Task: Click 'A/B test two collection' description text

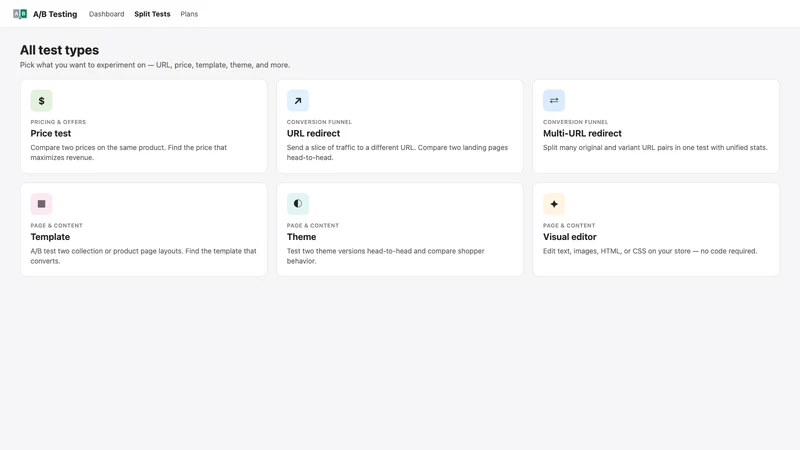Action: [x=143, y=256]
